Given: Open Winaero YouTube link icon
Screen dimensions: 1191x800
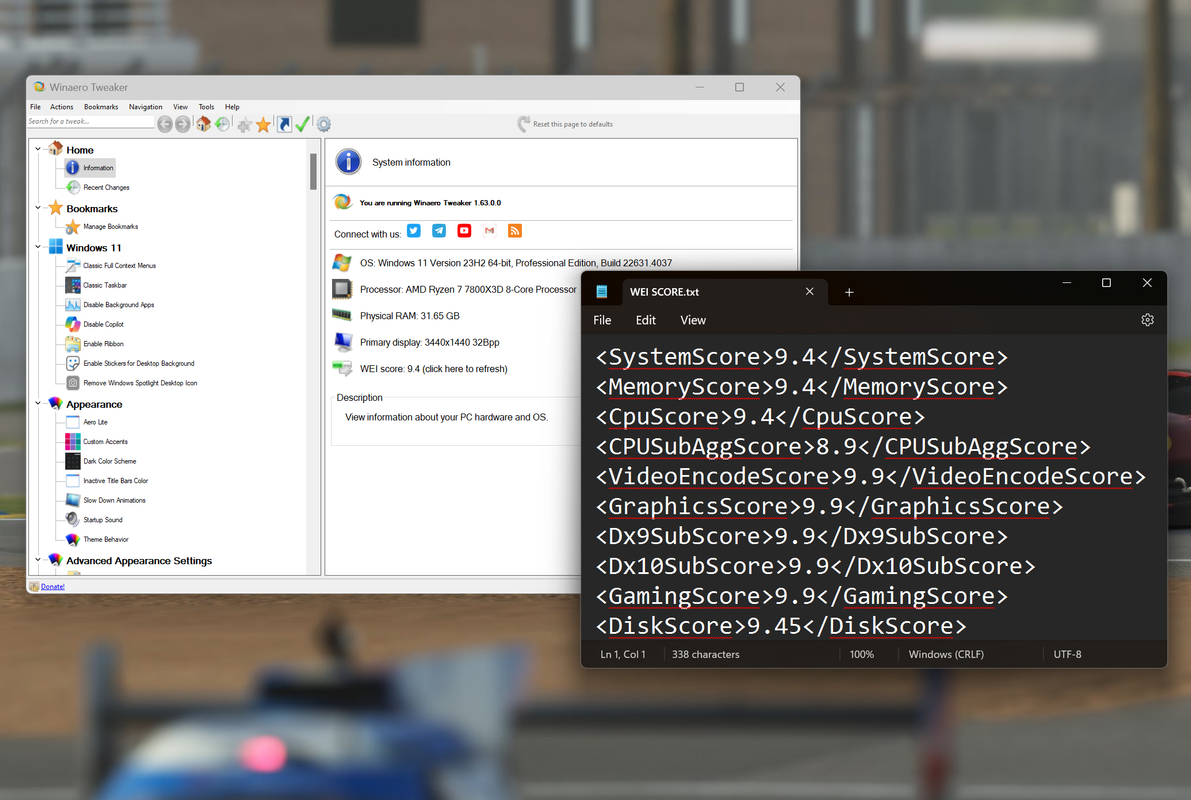Looking at the screenshot, I should coord(464,231).
